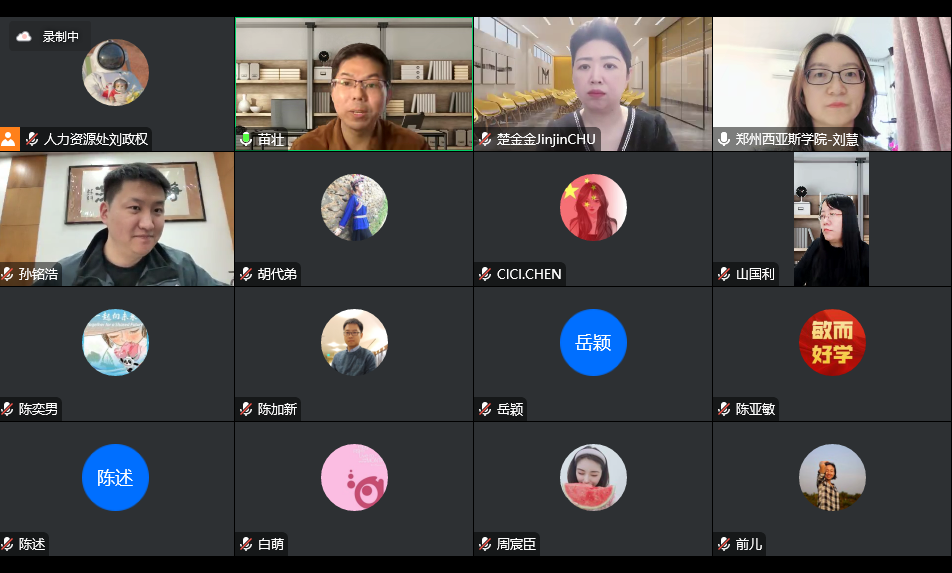Click the 陈加新 name label
The image size is (952, 573).
pyautogui.click(x=277, y=409)
